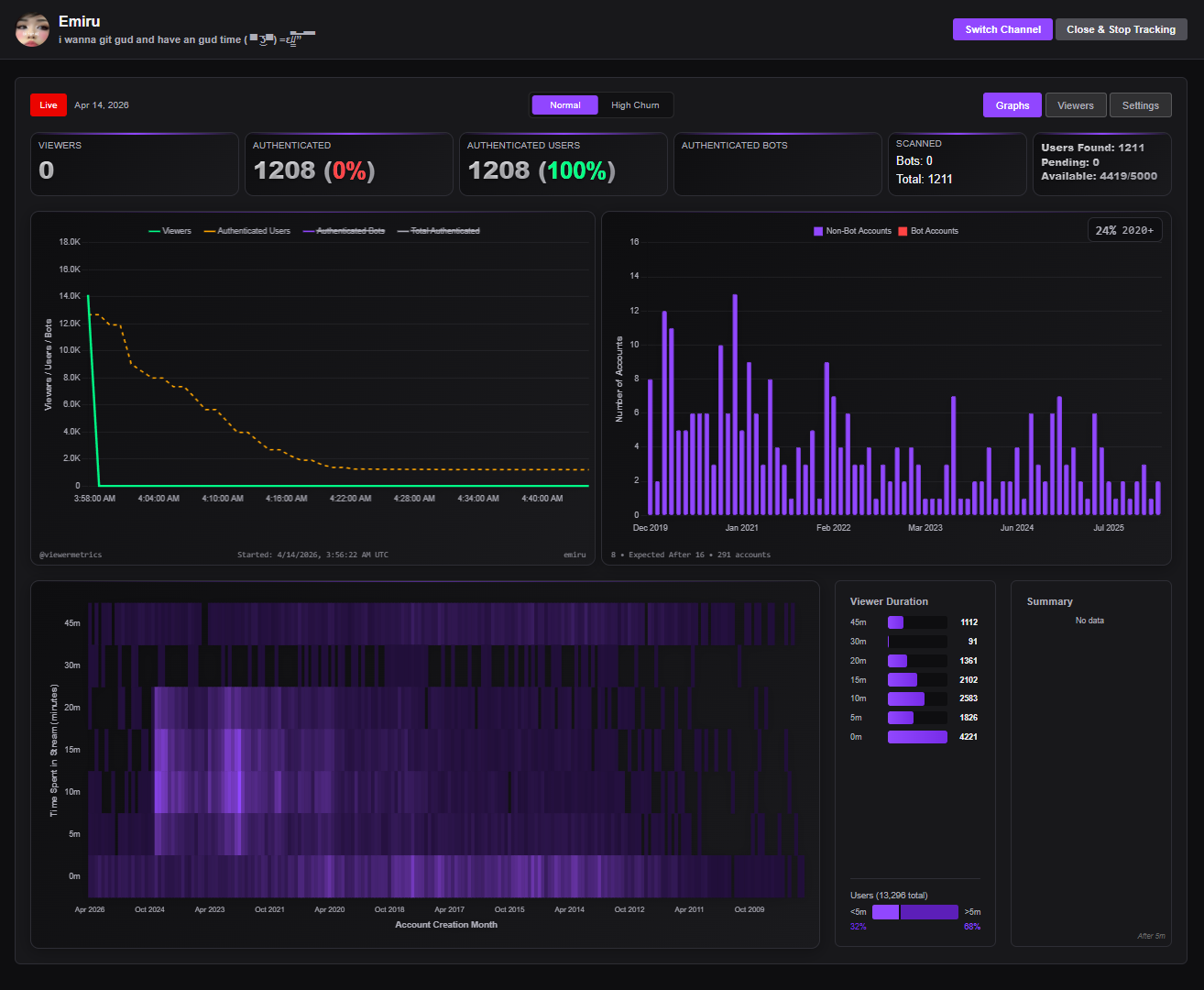Click 'Started: 4/14/2026' timestamp text
Screen dimensions: 1204x990
pyautogui.click(x=312, y=555)
